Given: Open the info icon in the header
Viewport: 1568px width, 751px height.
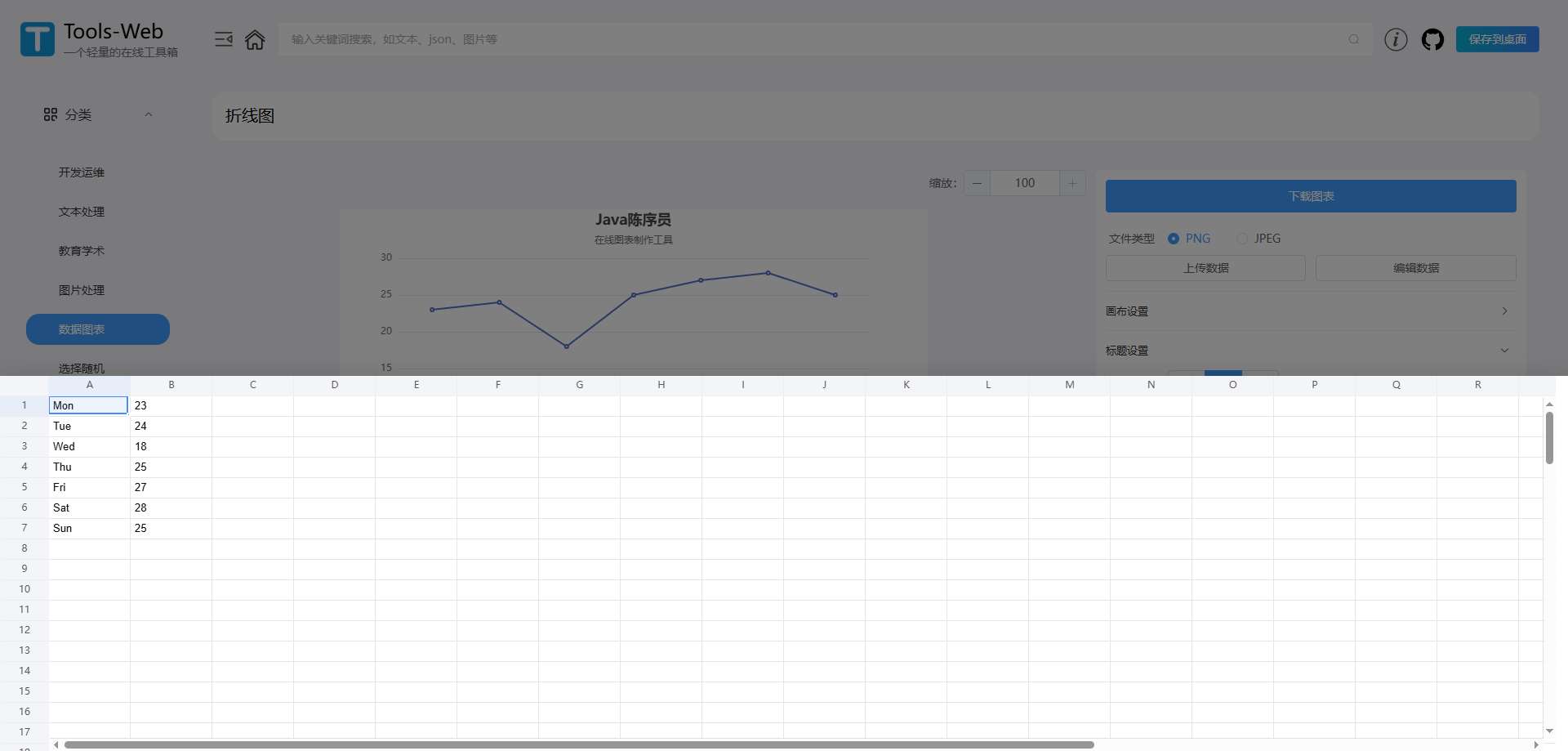Looking at the screenshot, I should click(1396, 39).
